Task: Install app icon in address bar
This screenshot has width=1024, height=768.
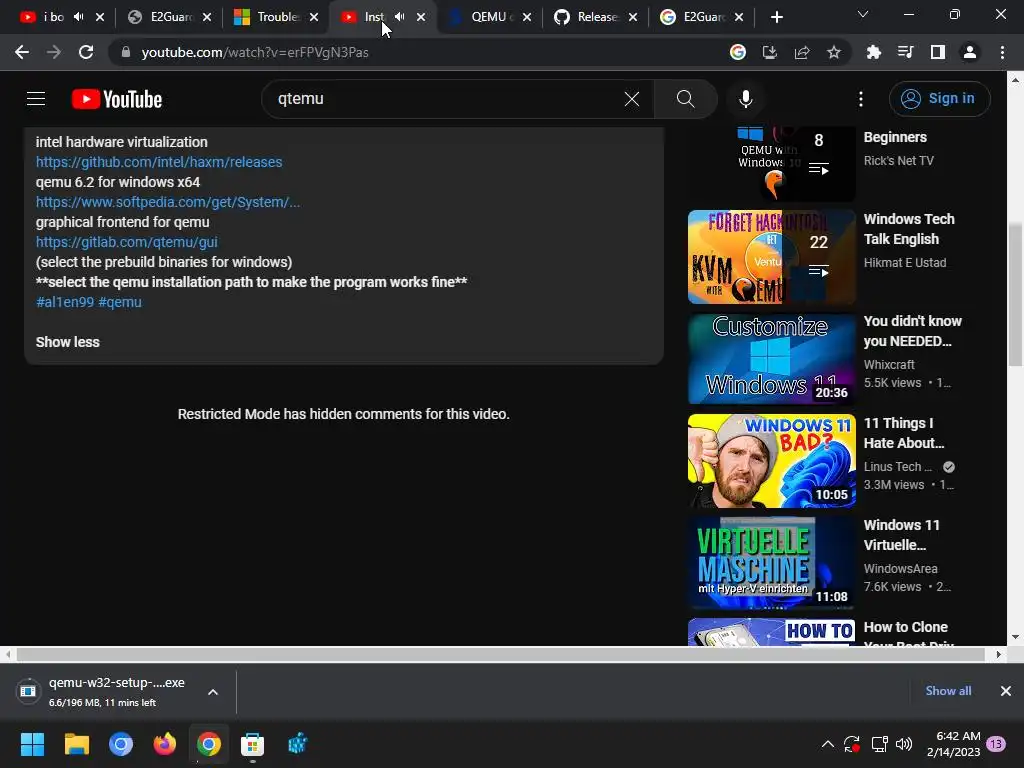Action: (769, 52)
